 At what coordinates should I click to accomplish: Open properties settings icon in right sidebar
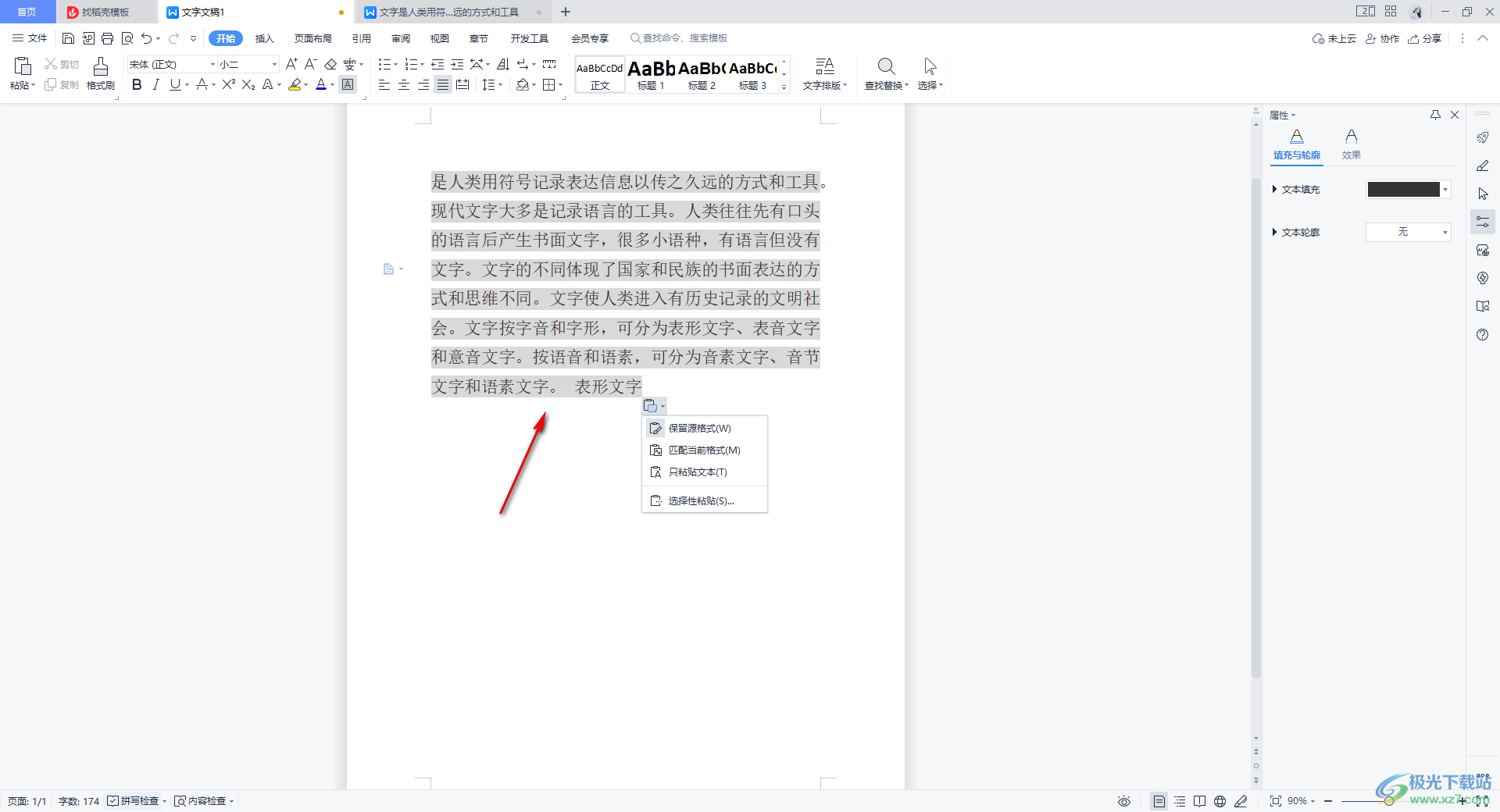1483,222
